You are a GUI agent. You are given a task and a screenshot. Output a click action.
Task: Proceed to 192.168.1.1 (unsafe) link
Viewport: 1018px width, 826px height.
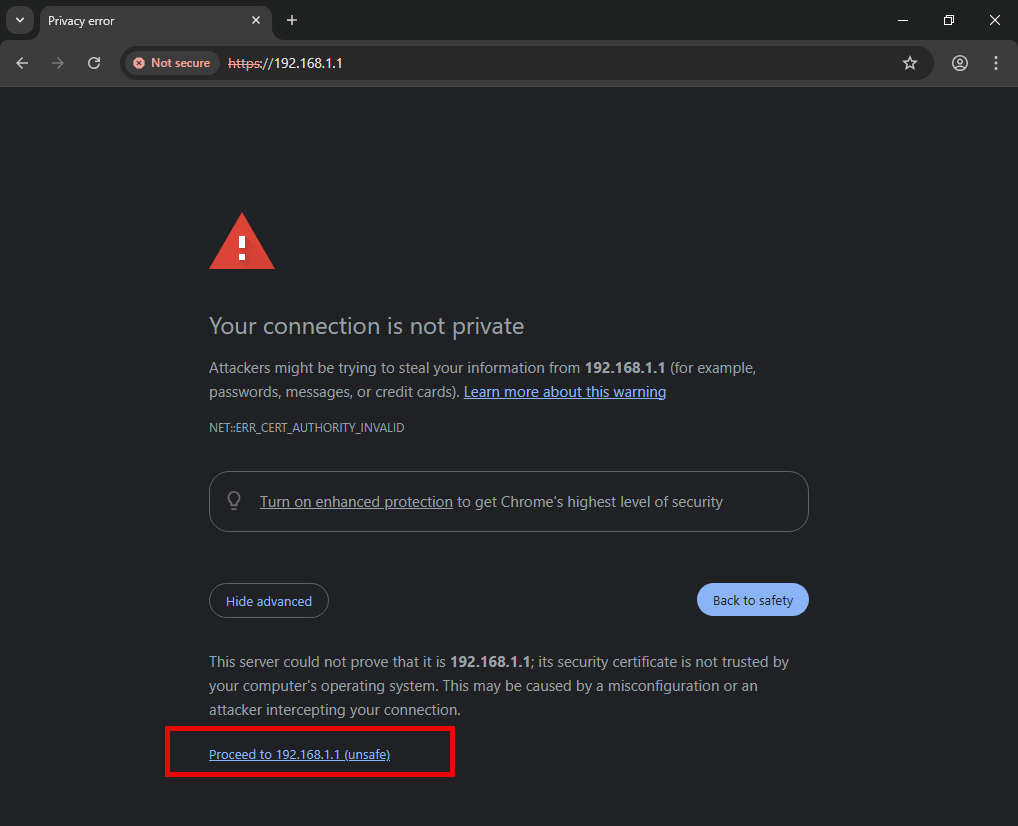coord(299,755)
